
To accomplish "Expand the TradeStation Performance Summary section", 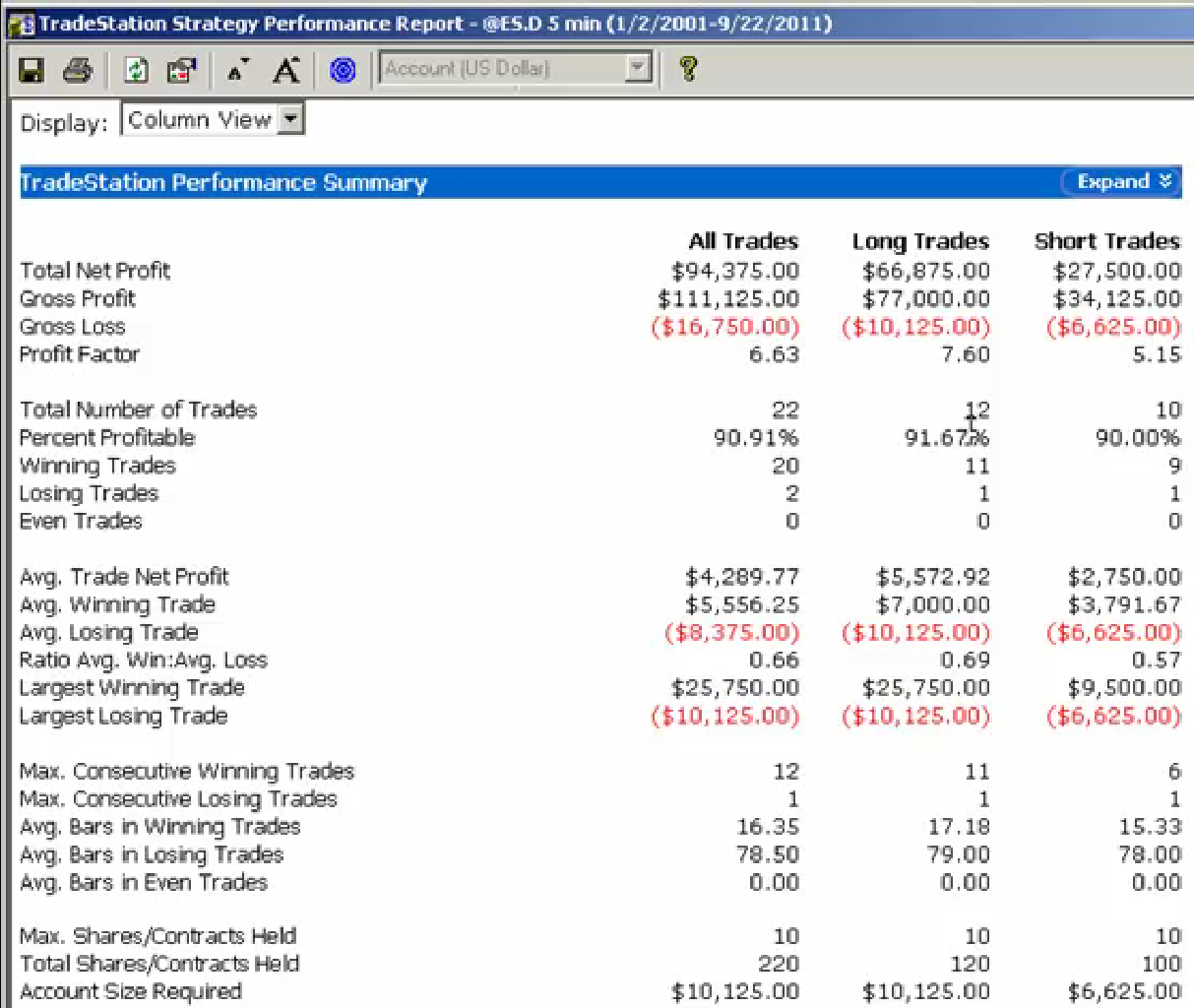I will [x=1121, y=182].
